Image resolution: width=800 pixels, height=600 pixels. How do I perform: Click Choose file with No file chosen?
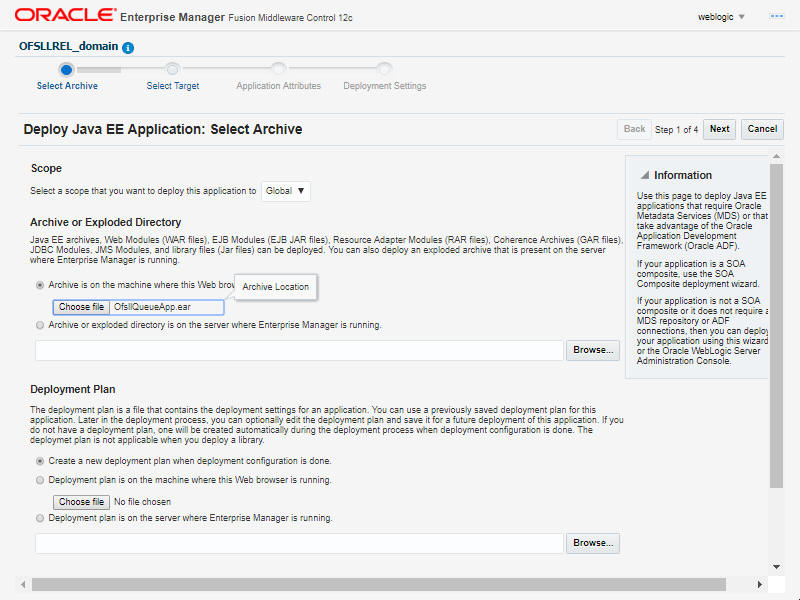click(x=81, y=502)
